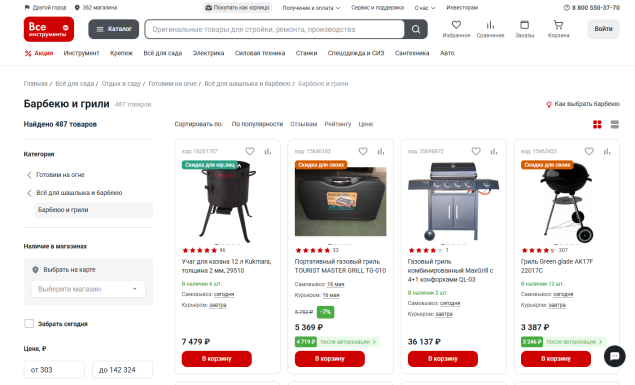Open Сервис и поддержка link
The image size is (635, 385).
(x=377, y=8)
